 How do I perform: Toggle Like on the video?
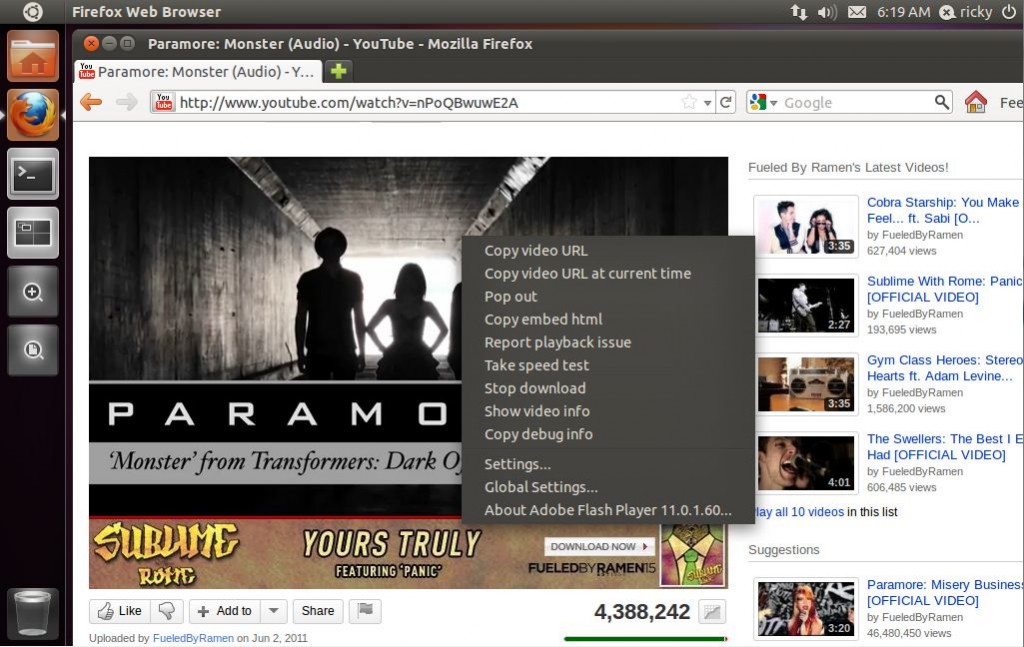pos(118,610)
